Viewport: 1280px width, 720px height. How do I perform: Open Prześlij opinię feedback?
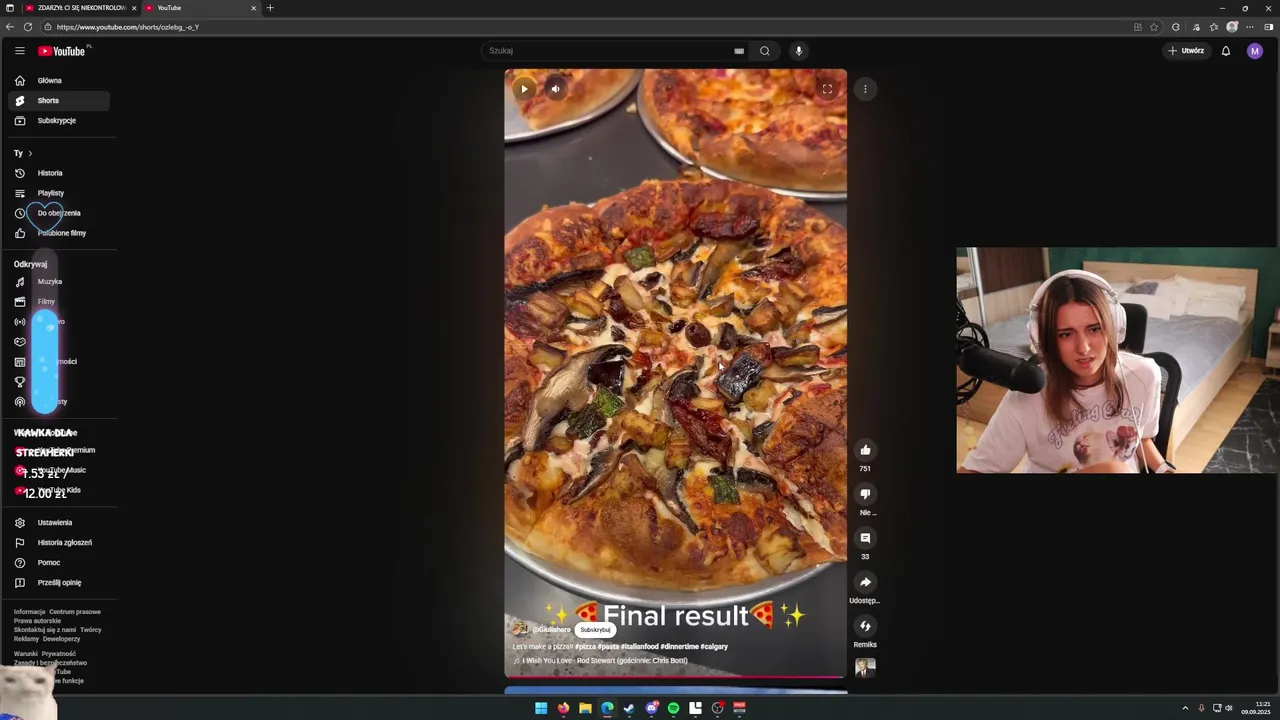coord(60,582)
